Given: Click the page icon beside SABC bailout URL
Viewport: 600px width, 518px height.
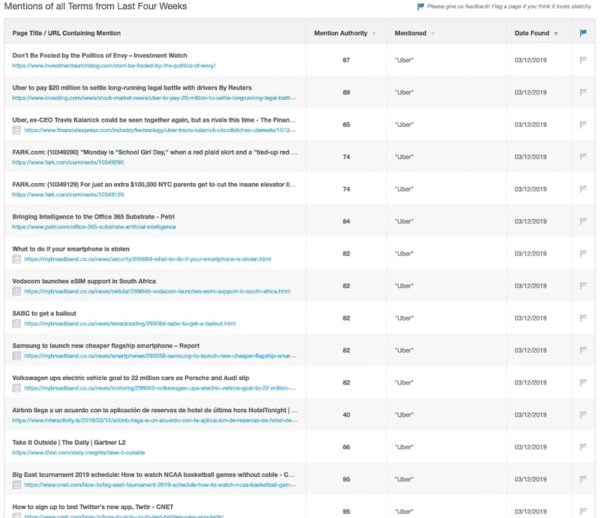Looking at the screenshot, I should pyautogui.click(x=17, y=324).
